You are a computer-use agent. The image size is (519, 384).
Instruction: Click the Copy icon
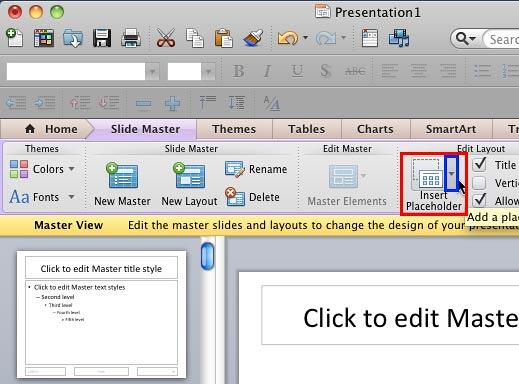point(195,38)
